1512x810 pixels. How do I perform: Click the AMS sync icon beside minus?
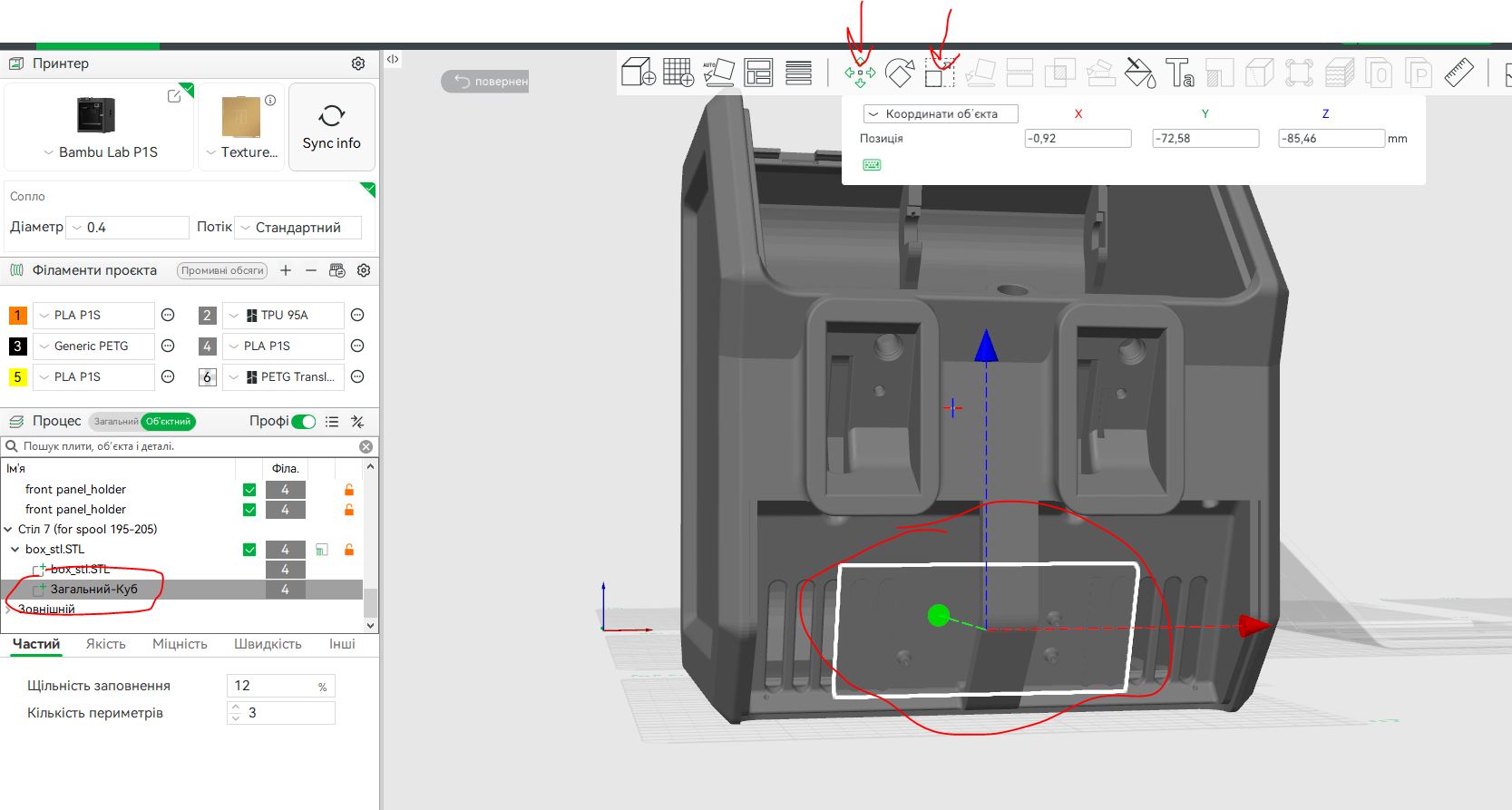(x=337, y=270)
